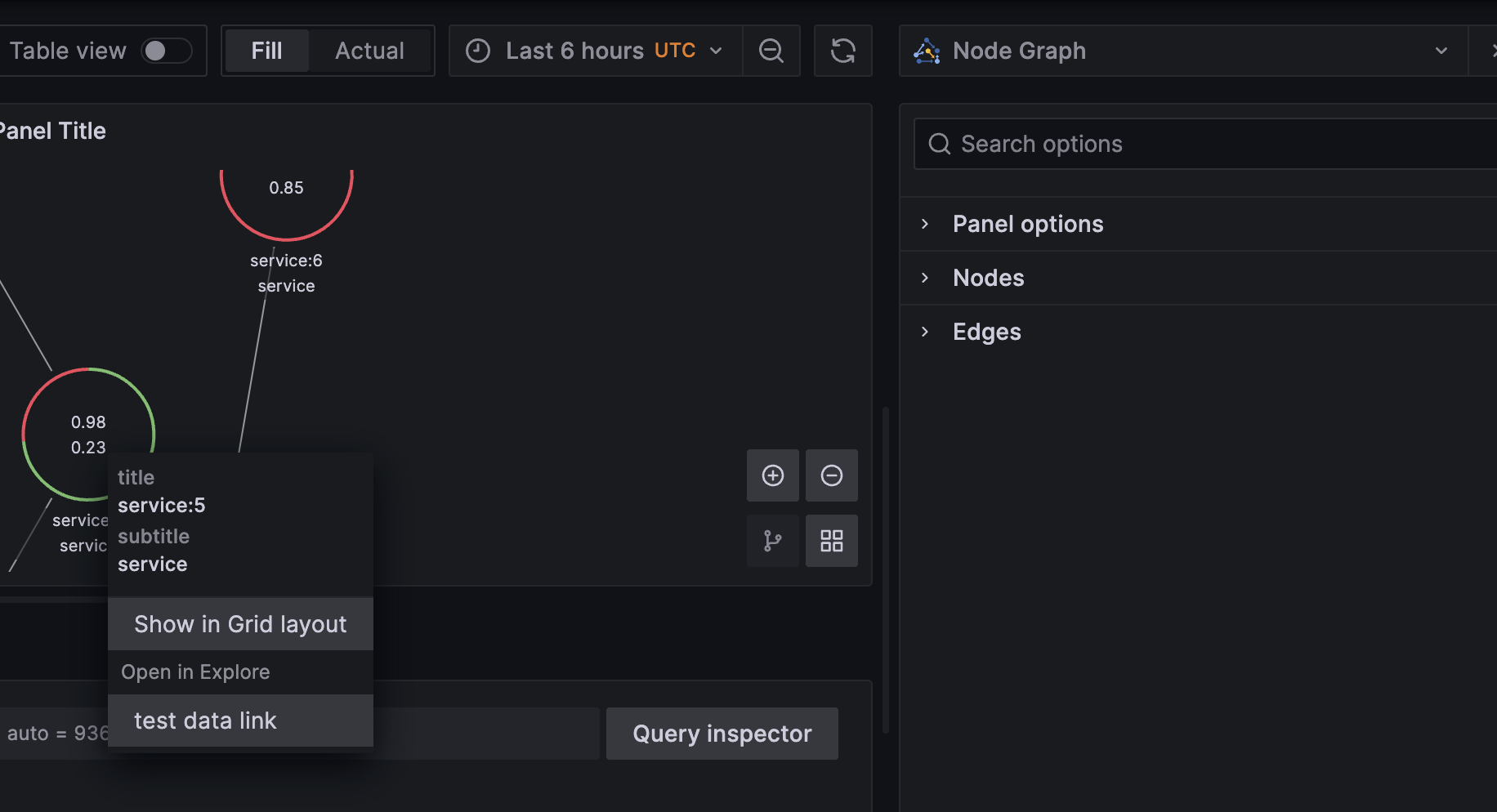Choose Show in Grid layout from the menu
Image resolution: width=1497 pixels, height=812 pixels.
(239, 623)
